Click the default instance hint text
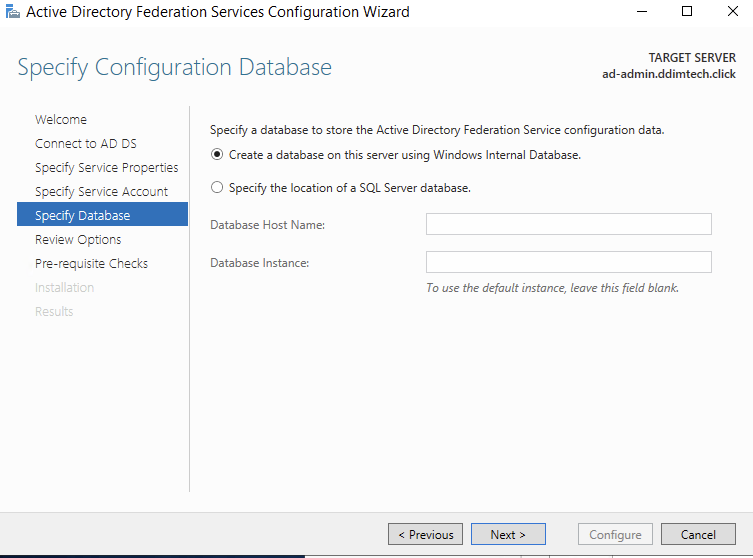753x558 pixels. (x=552, y=288)
